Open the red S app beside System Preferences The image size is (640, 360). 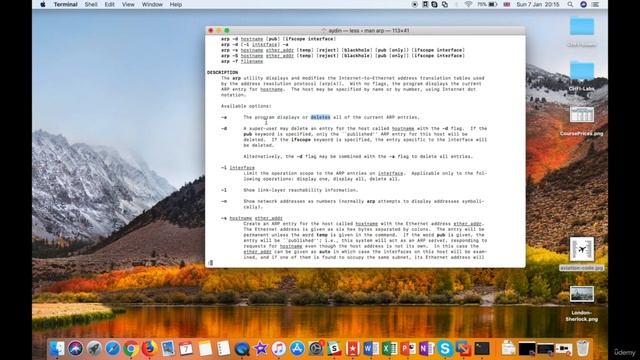(x=334, y=349)
